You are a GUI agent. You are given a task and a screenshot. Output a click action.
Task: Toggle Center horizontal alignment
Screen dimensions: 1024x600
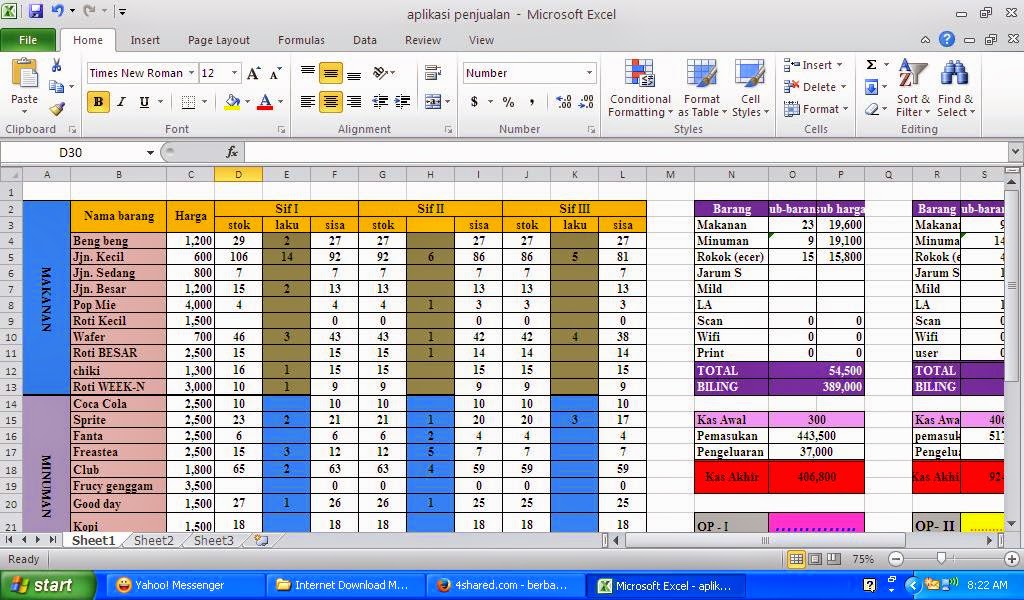point(330,102)
